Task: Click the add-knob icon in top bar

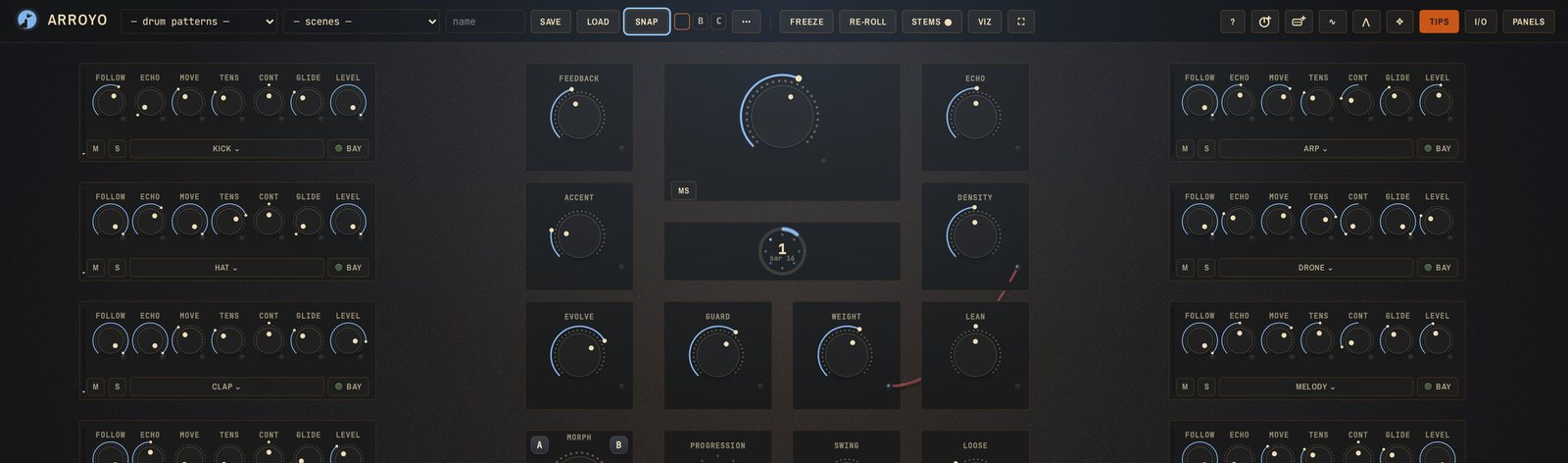Action: [x=1265, y=22]
